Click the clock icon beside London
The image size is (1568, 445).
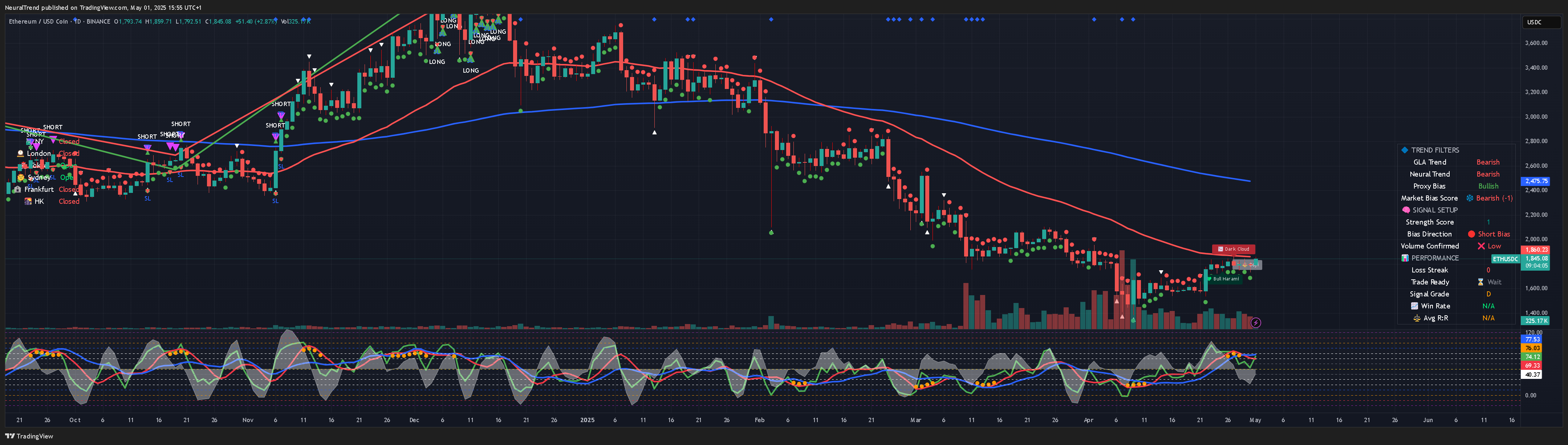pyautogui.click(x=21, y=153)
